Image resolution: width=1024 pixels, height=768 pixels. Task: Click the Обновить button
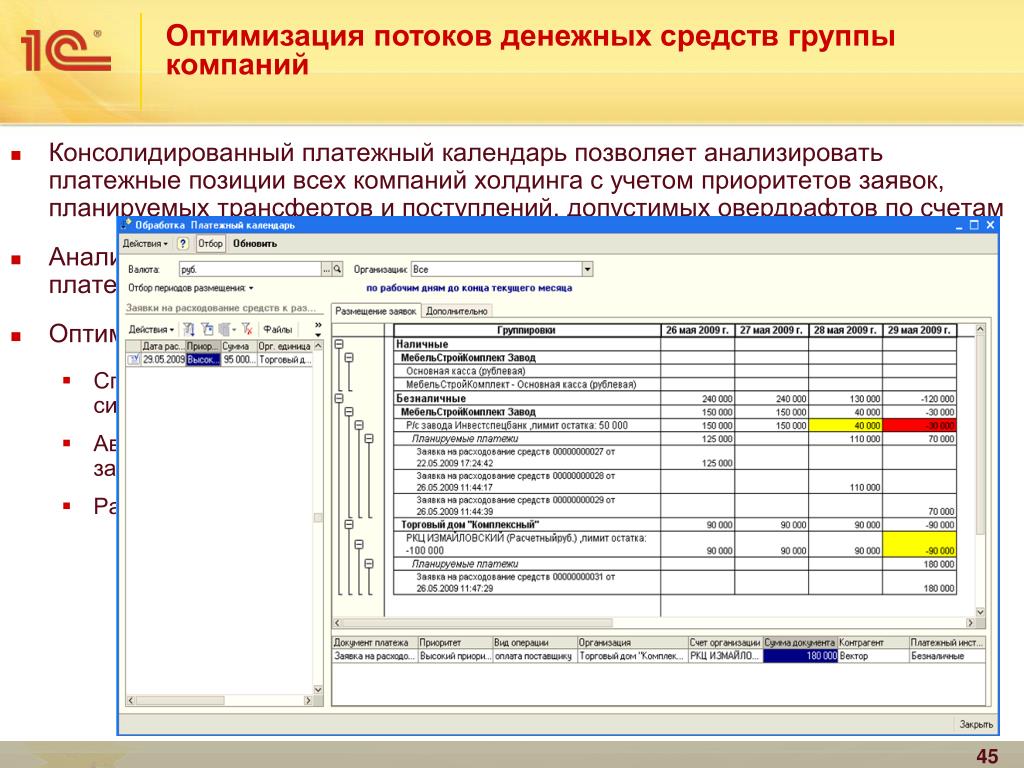pos(255,244)
